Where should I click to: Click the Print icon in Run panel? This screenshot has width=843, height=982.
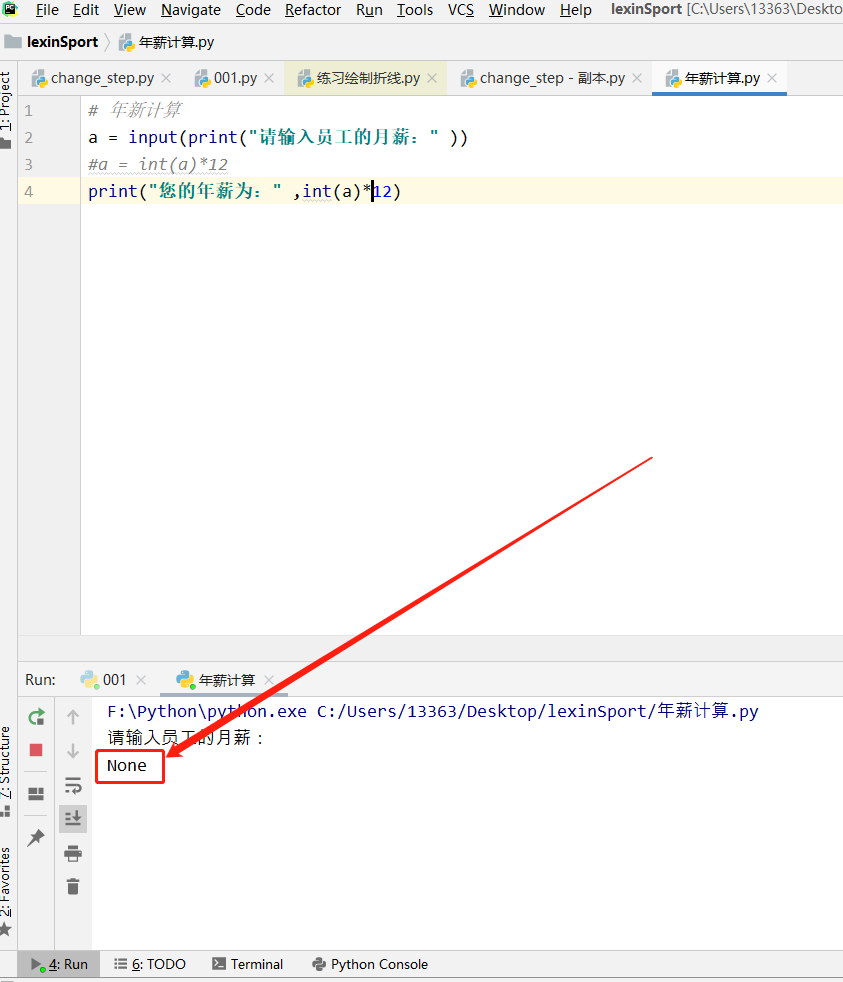[73, 853]
